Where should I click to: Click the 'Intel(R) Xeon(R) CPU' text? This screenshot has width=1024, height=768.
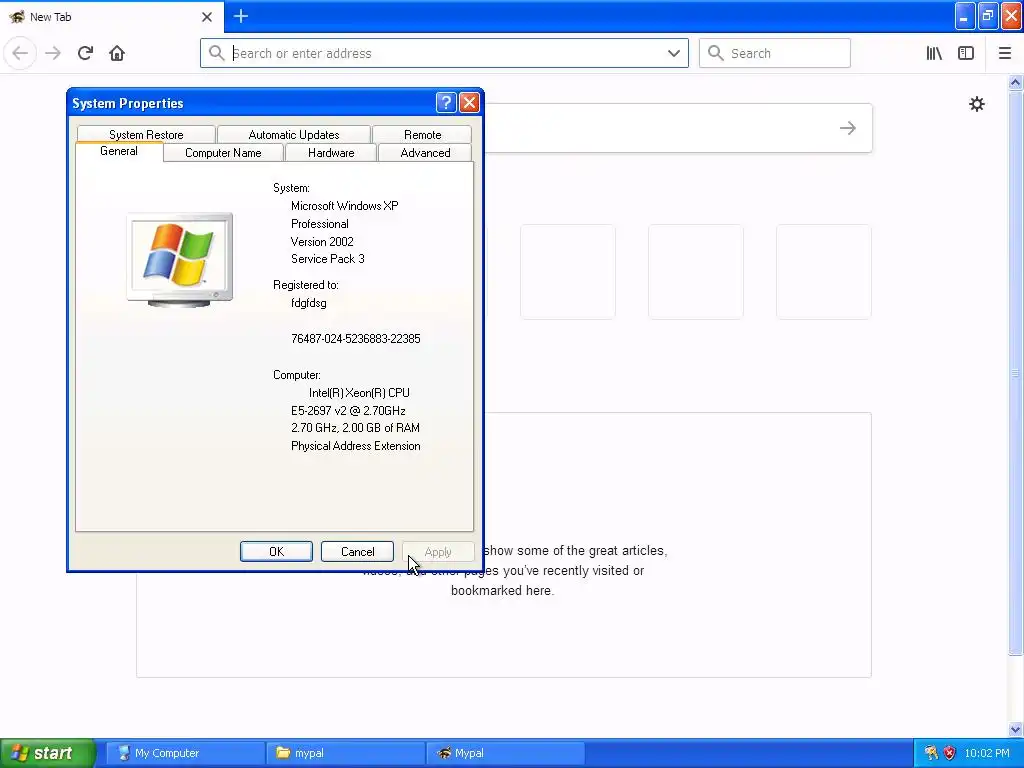(x=359, y=393)
